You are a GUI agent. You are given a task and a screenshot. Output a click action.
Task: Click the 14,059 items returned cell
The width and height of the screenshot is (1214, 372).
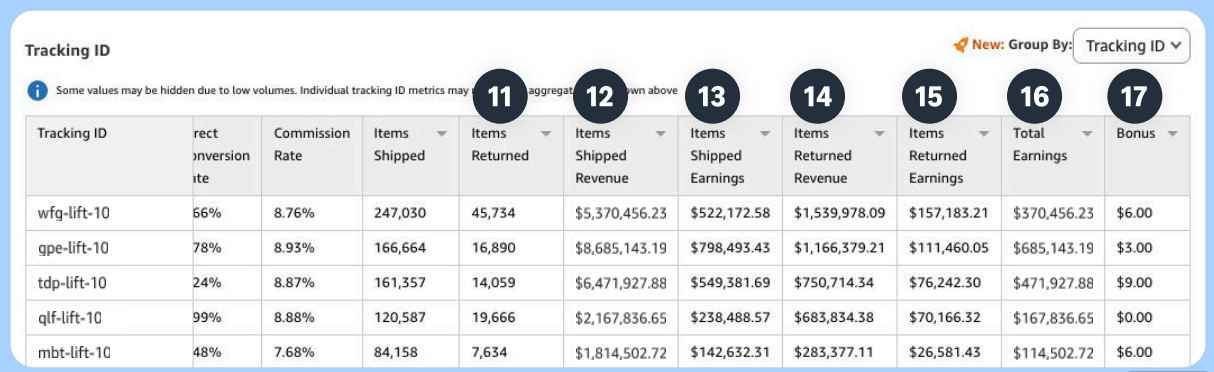[512, 283]
